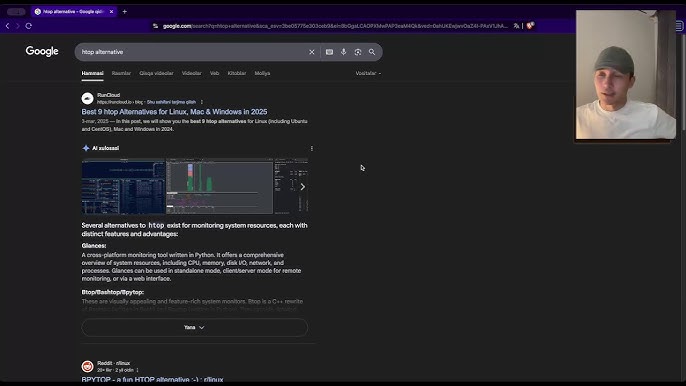This screenshot has width=686, height=386.
Task: Close the htop alternative tab
Action: click(111, 11)
